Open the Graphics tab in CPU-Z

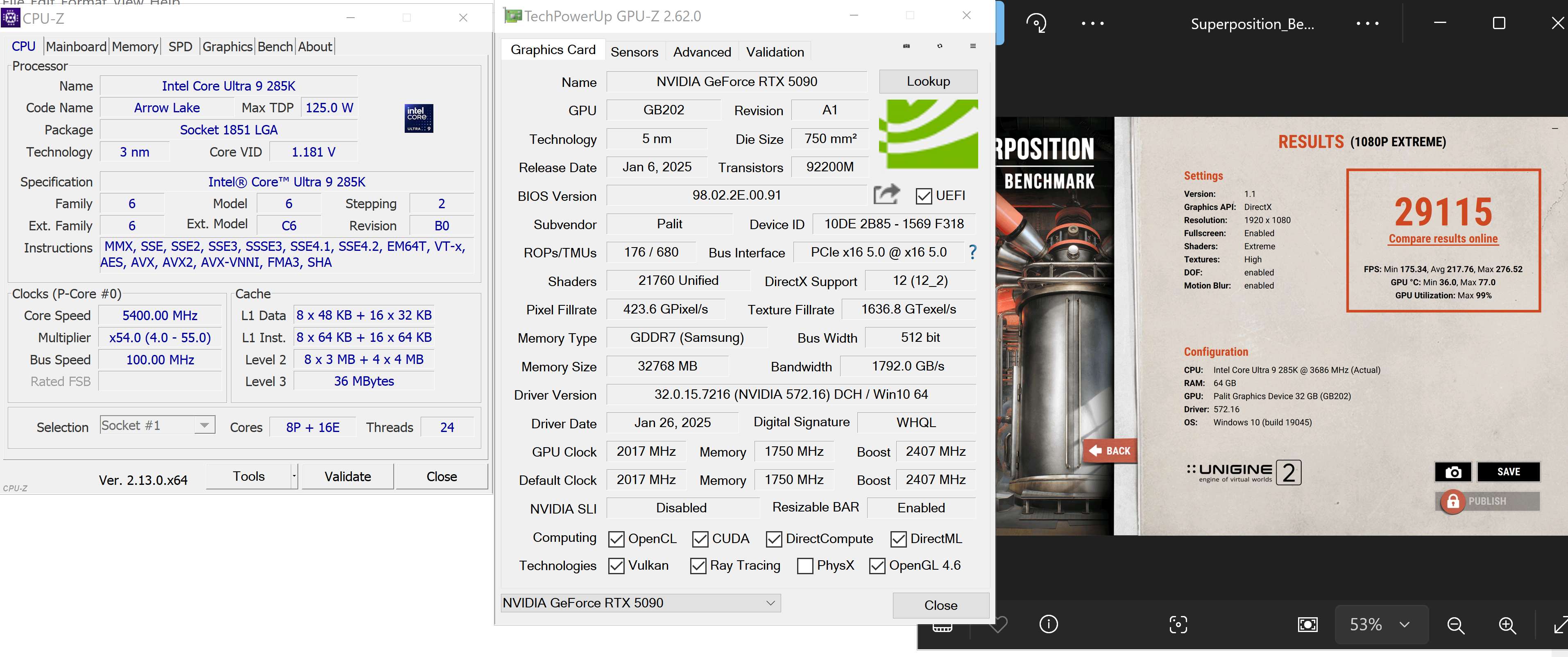[227, 47]
